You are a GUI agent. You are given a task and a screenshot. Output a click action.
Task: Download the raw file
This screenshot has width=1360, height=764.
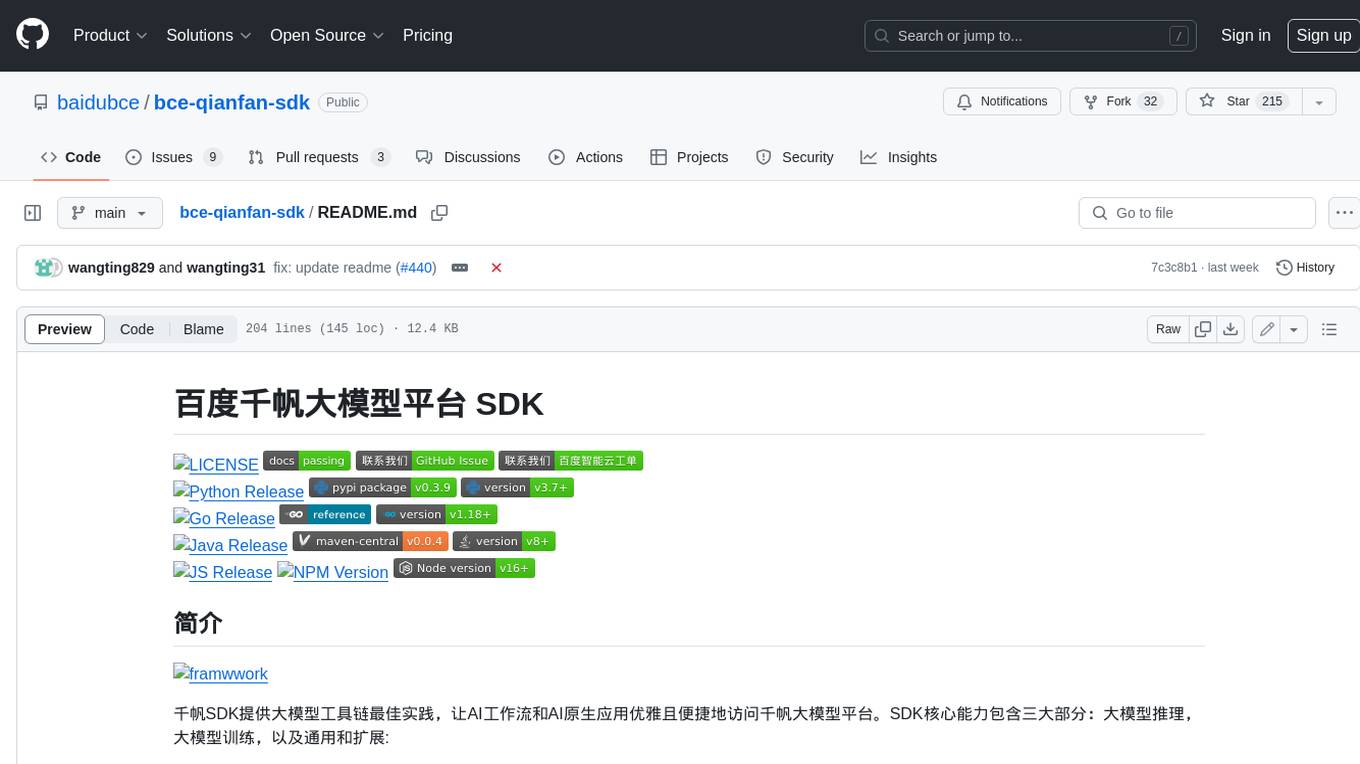pyautogui.click(x=1231, y=329)
